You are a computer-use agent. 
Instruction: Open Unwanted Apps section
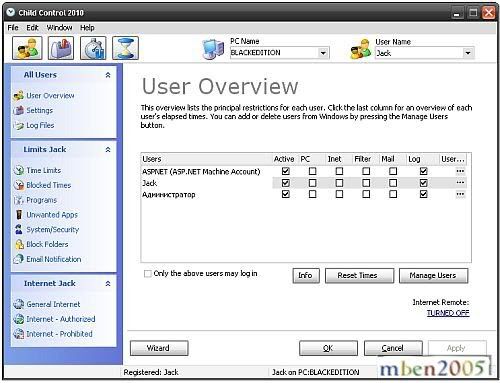[x=46, y=215]
